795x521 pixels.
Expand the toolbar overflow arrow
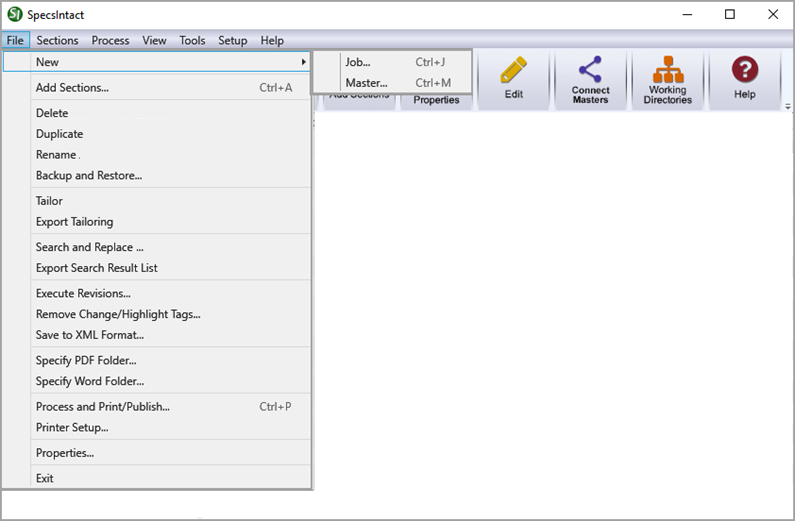pos(787,106)
